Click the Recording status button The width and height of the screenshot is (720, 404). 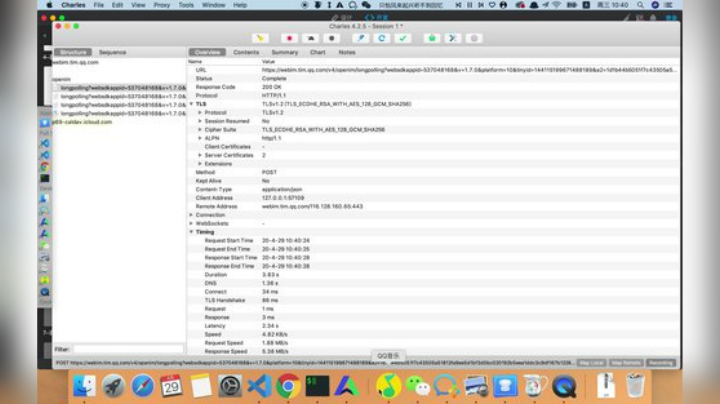[x=661, y=363]
